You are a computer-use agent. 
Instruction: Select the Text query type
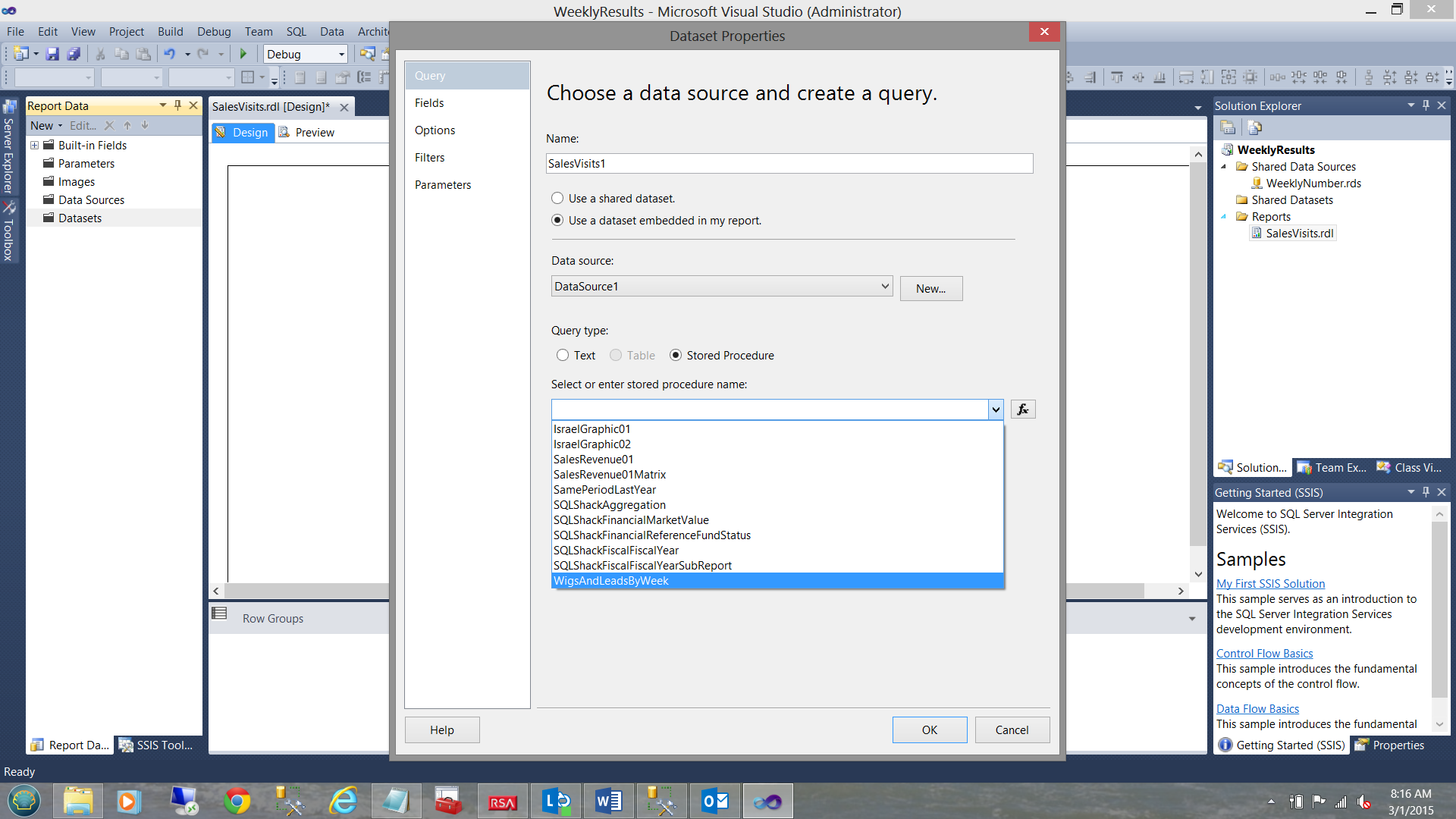pos(563,355)
